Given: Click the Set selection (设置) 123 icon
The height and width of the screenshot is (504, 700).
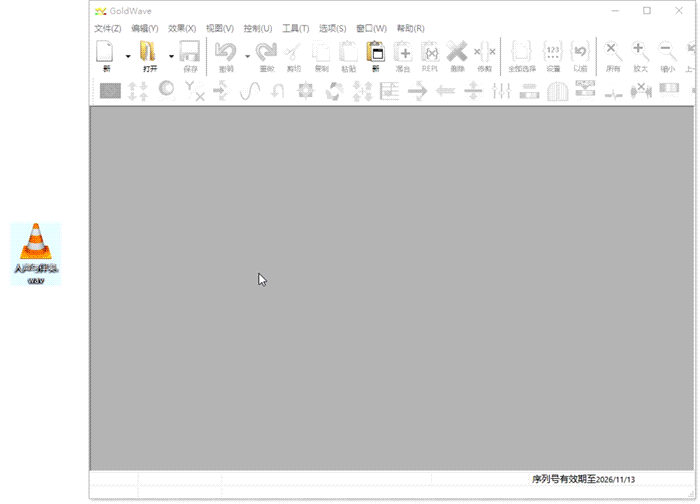Looking at the screenshot, I should (x=553, y=52).
